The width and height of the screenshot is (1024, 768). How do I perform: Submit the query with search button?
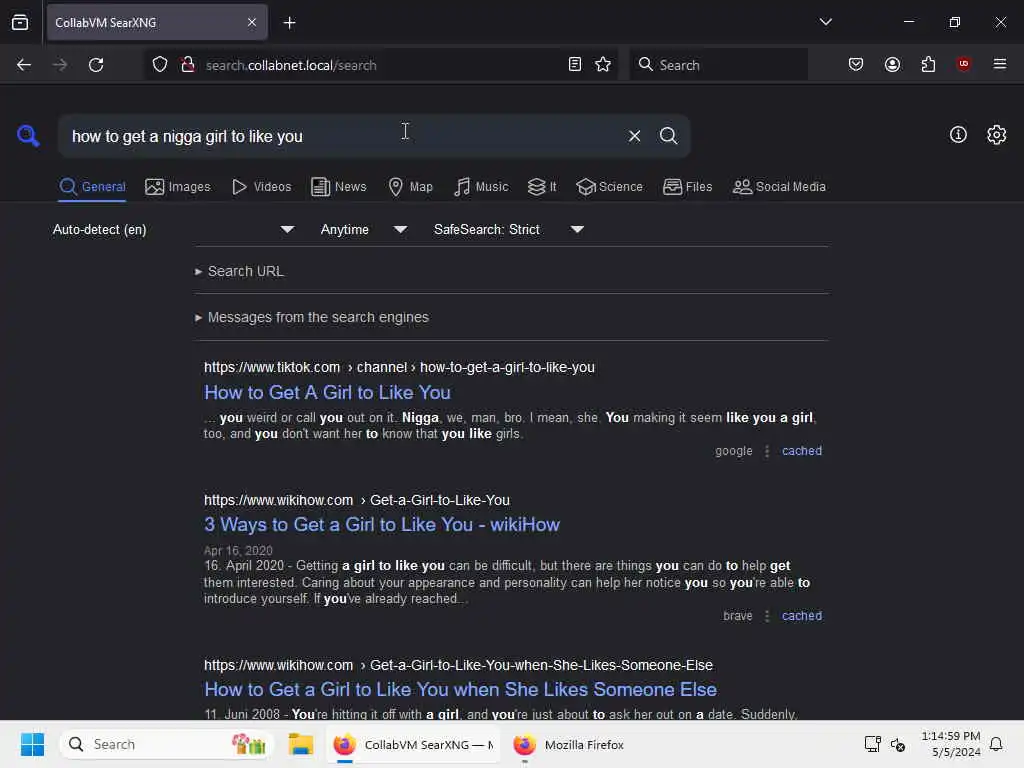[668, 136]
